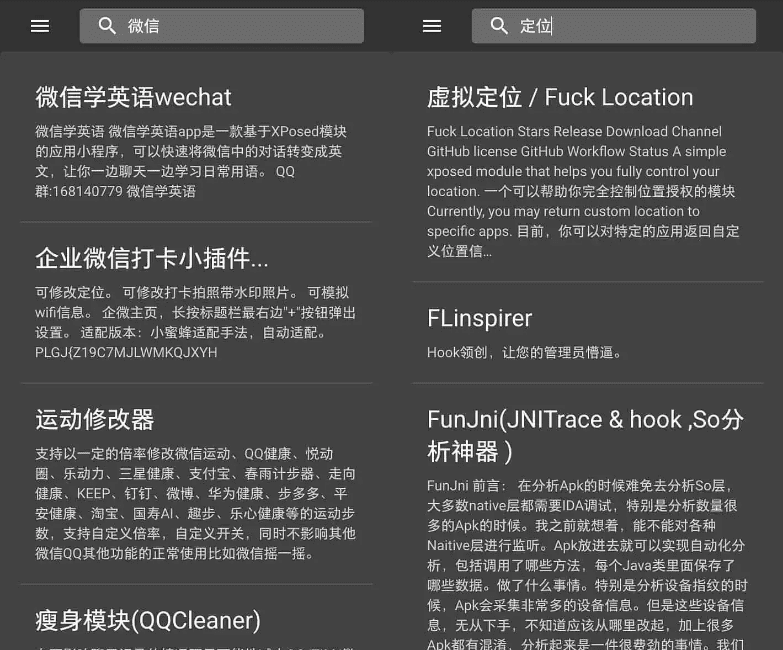
Task: Open hamburger menu beside 定位 search
Action: click(x=432, y=26)
